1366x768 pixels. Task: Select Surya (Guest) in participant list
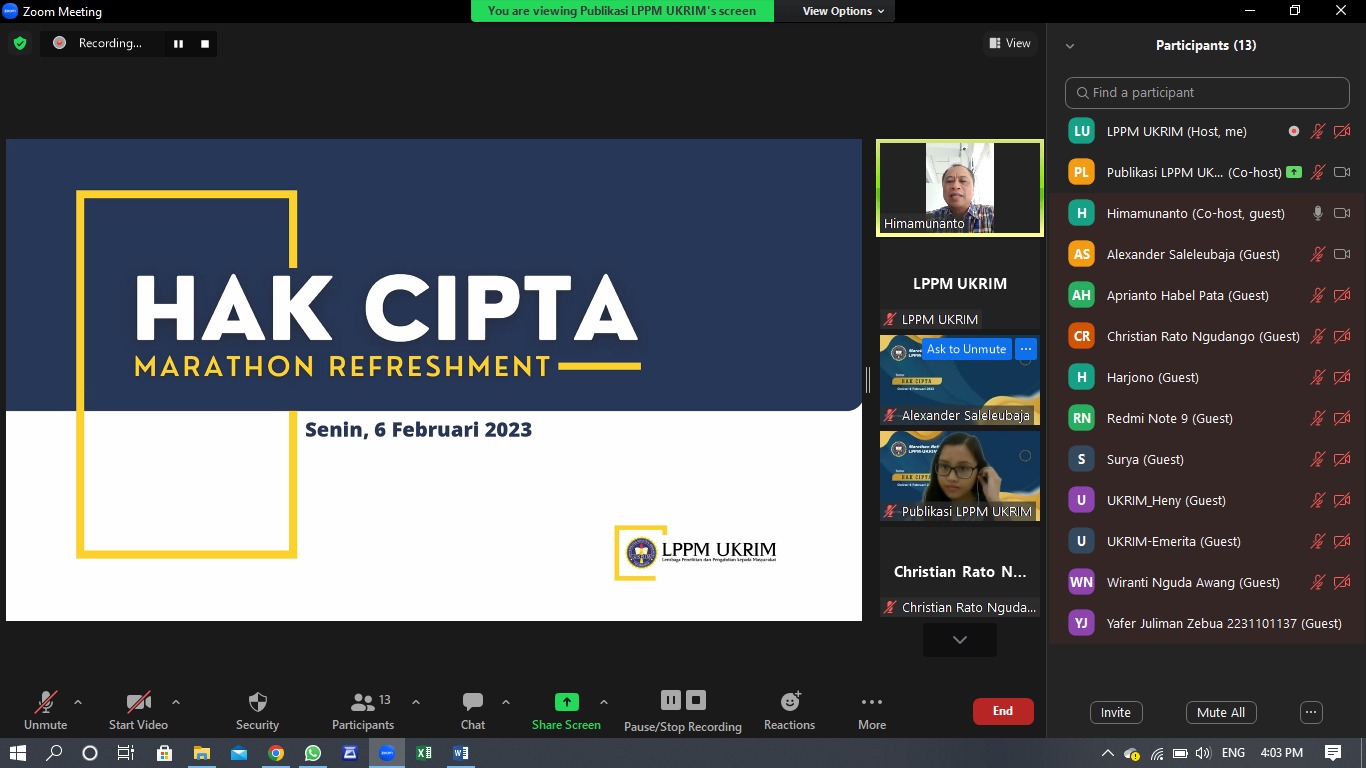click(x=1207, y=459)
